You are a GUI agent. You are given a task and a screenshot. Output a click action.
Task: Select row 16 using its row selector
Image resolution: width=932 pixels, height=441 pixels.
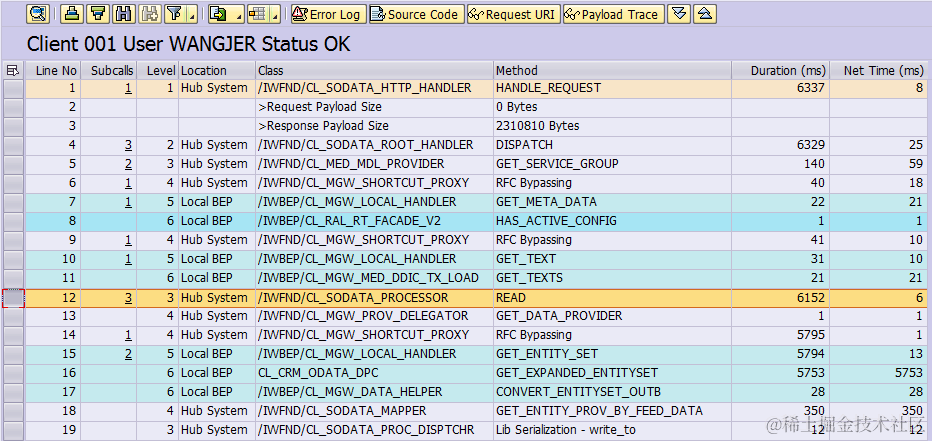13,373
